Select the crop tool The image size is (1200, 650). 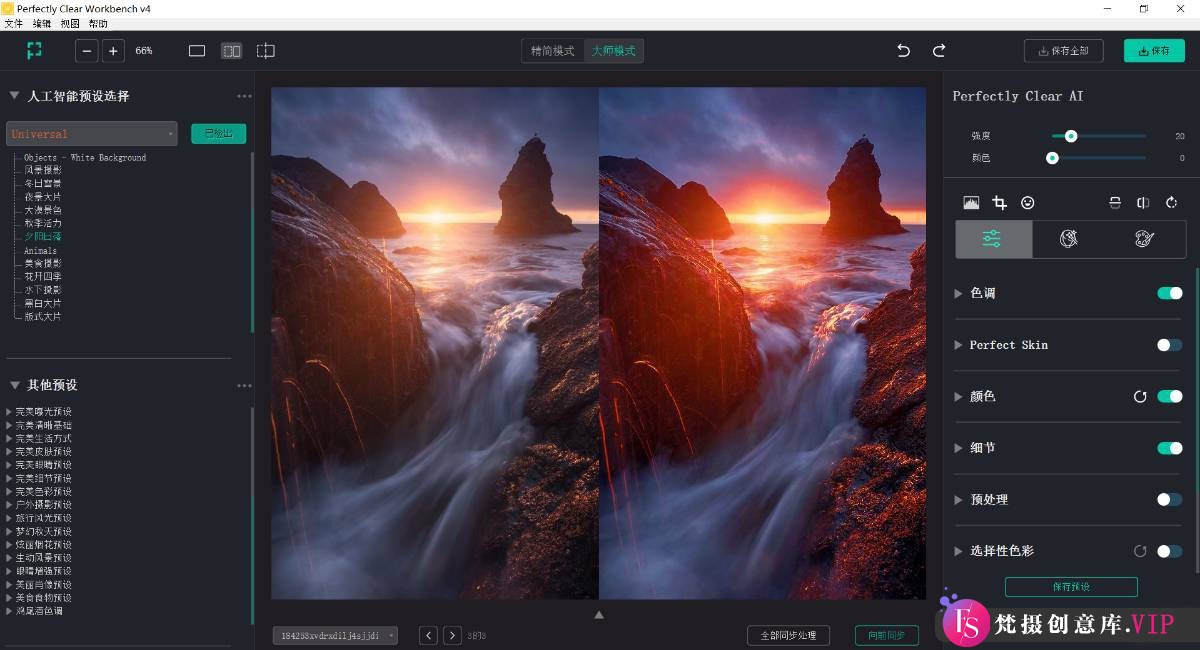pyautogui.click(x=999, y=202)
